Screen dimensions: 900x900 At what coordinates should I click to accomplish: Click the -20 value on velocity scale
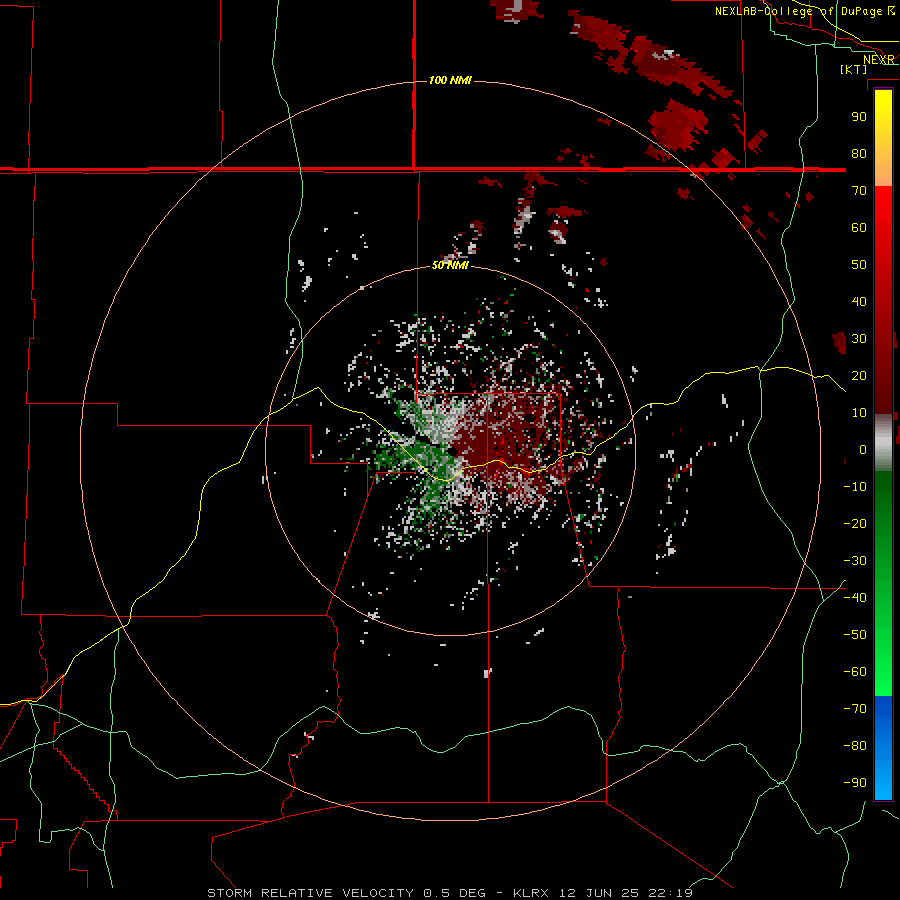tap(855, 523)
